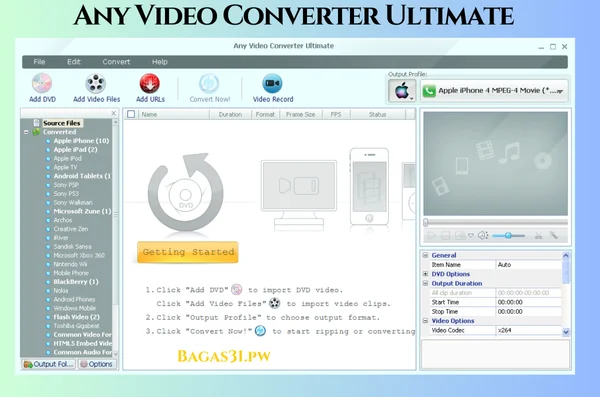
Task: Open the File menu
Action: [x=39, y=62]
